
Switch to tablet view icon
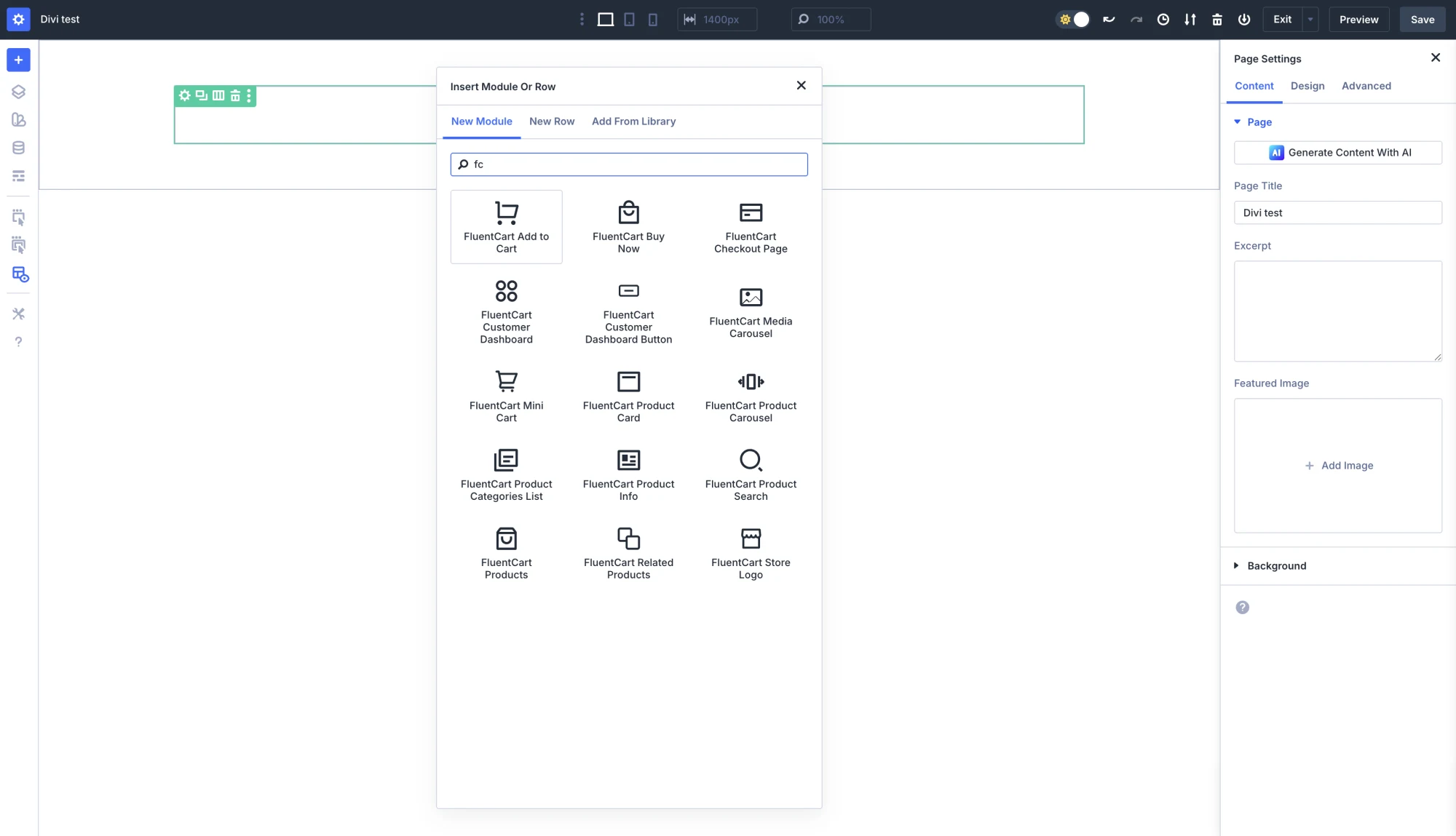[629, 20]
